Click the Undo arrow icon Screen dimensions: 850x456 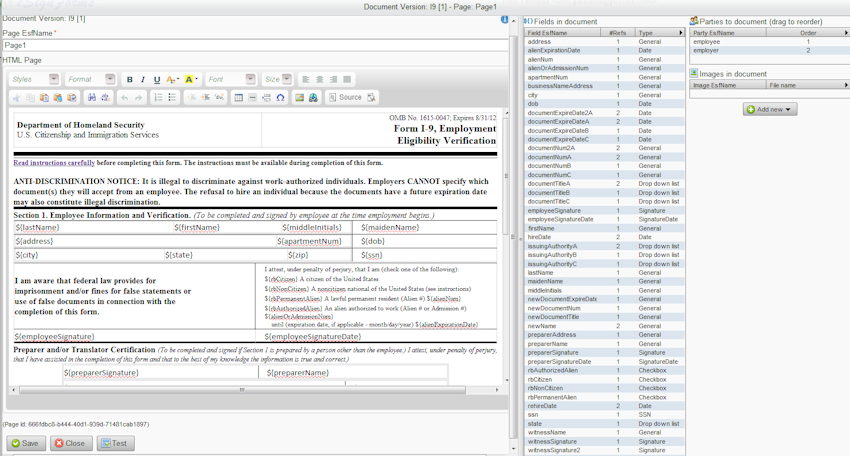point(125,98)
